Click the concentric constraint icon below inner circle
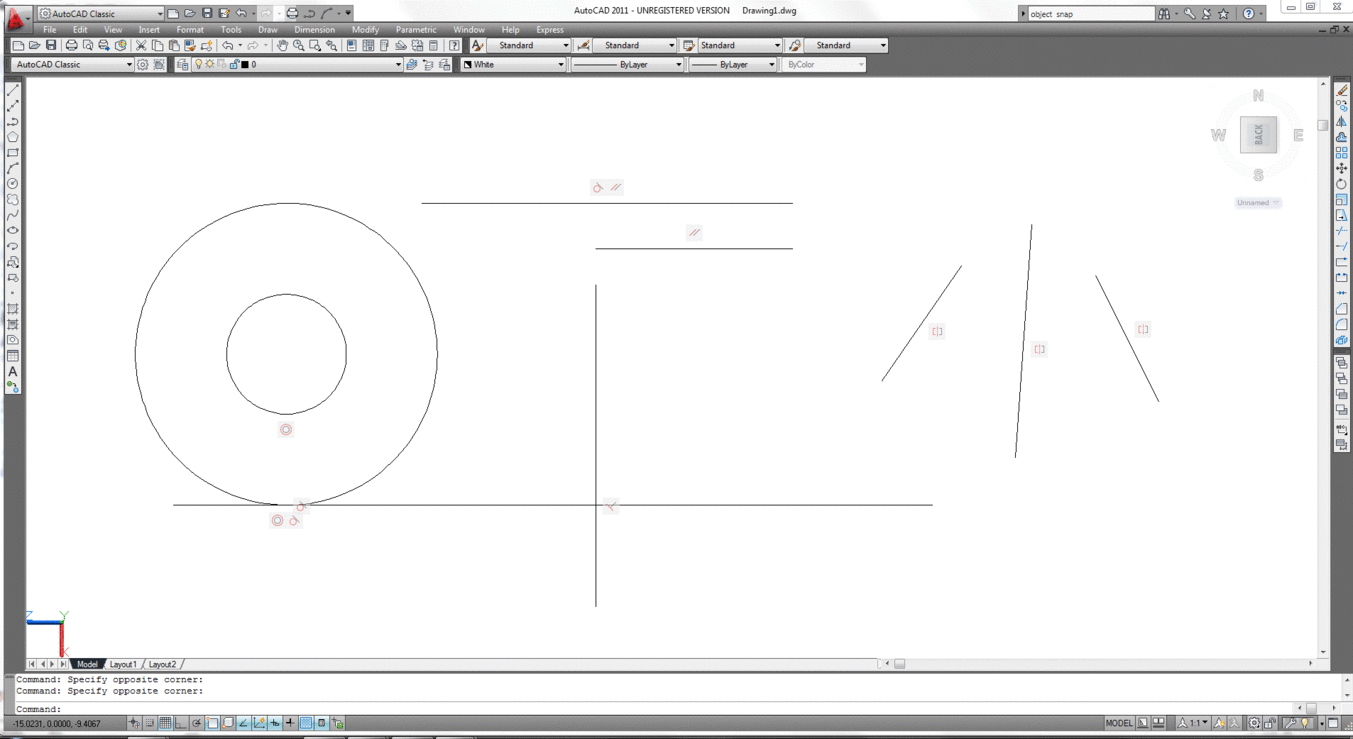Image resolution: width=1353 pixels, height=739 pixels. [x=286, y=430]
